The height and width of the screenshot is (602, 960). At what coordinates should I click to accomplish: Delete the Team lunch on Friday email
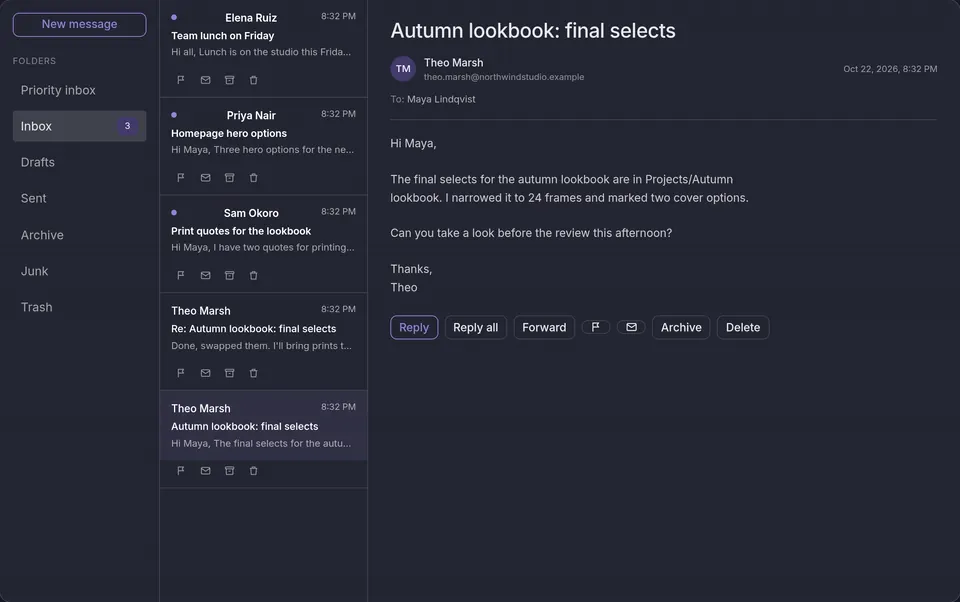253,80
